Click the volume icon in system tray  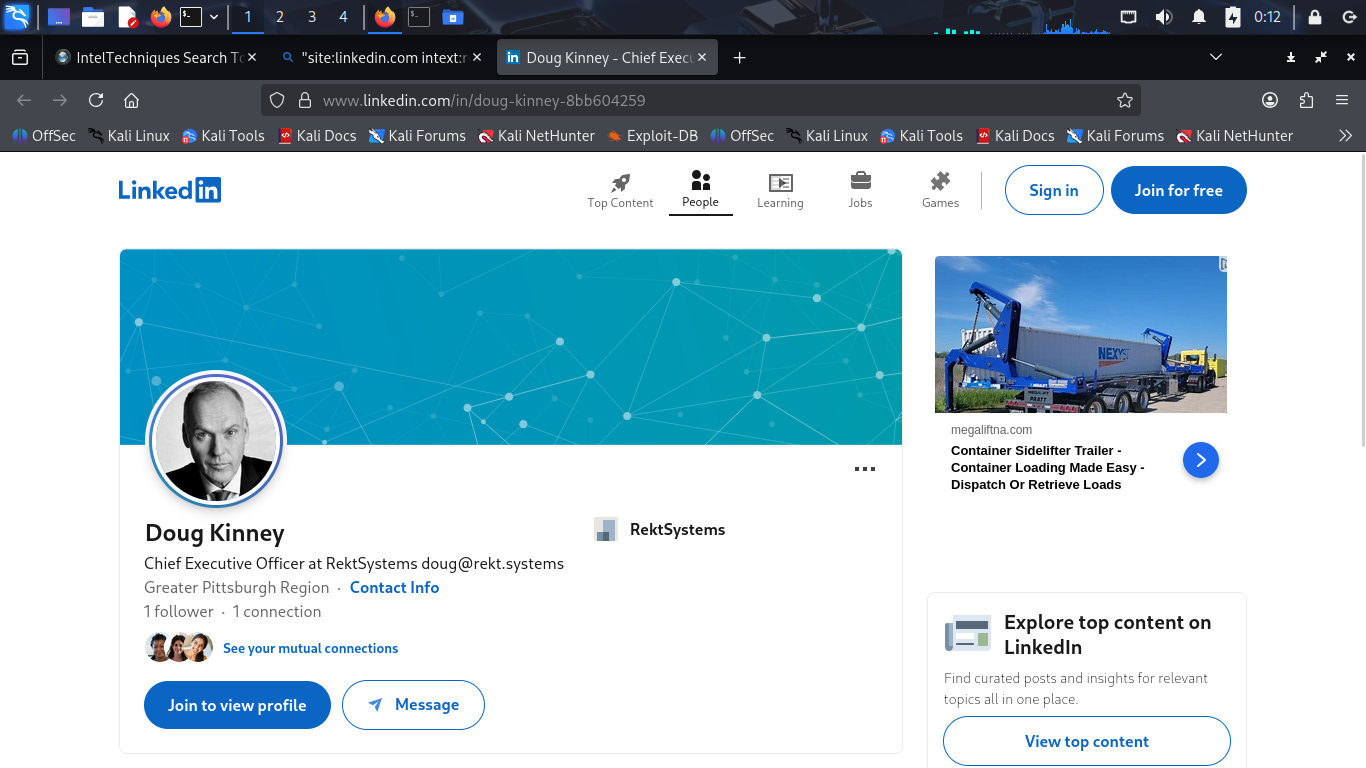pyautogui.click(x=1163, y=17)
